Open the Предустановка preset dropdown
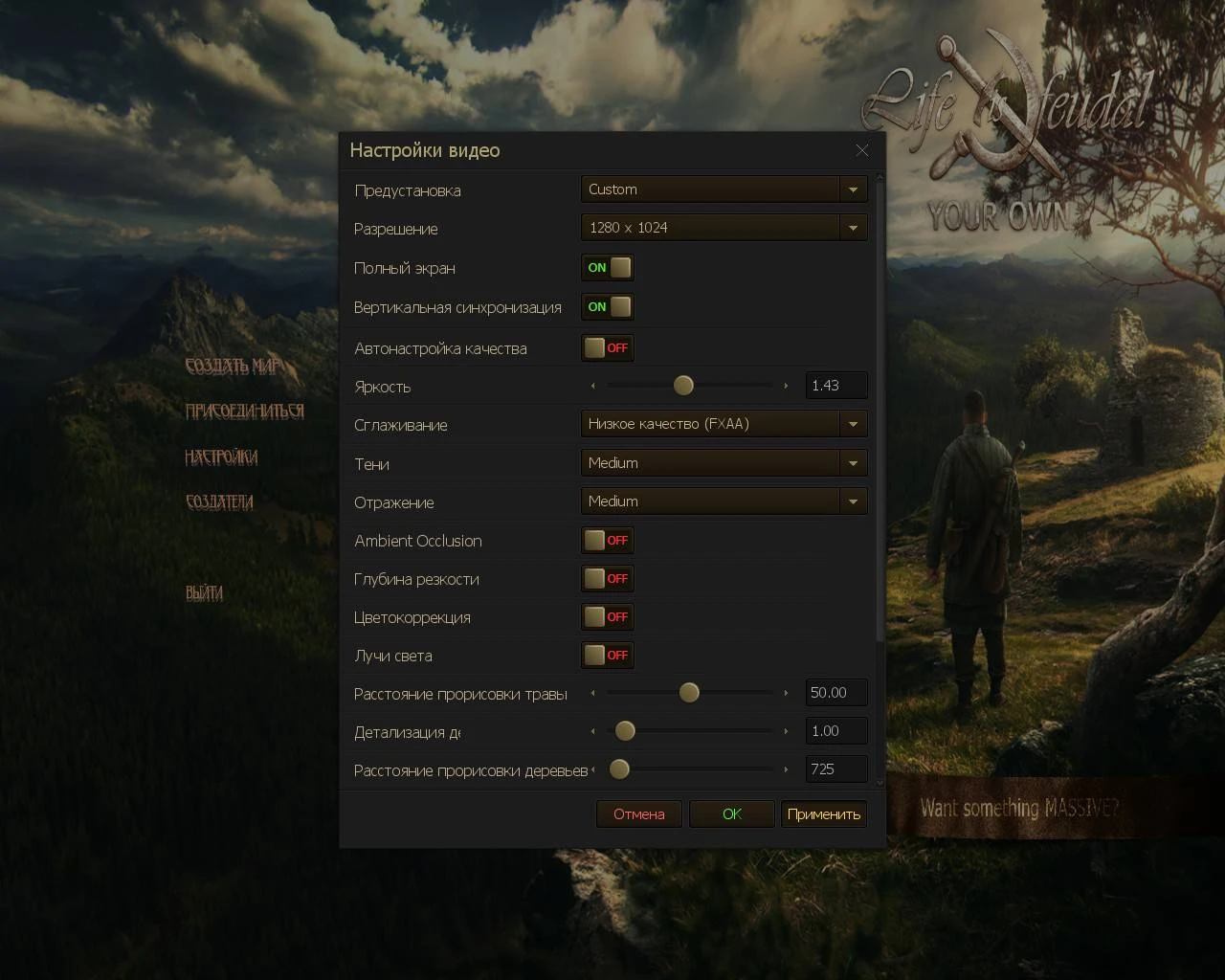The image size is (1225, 980). tap(851, 189)
